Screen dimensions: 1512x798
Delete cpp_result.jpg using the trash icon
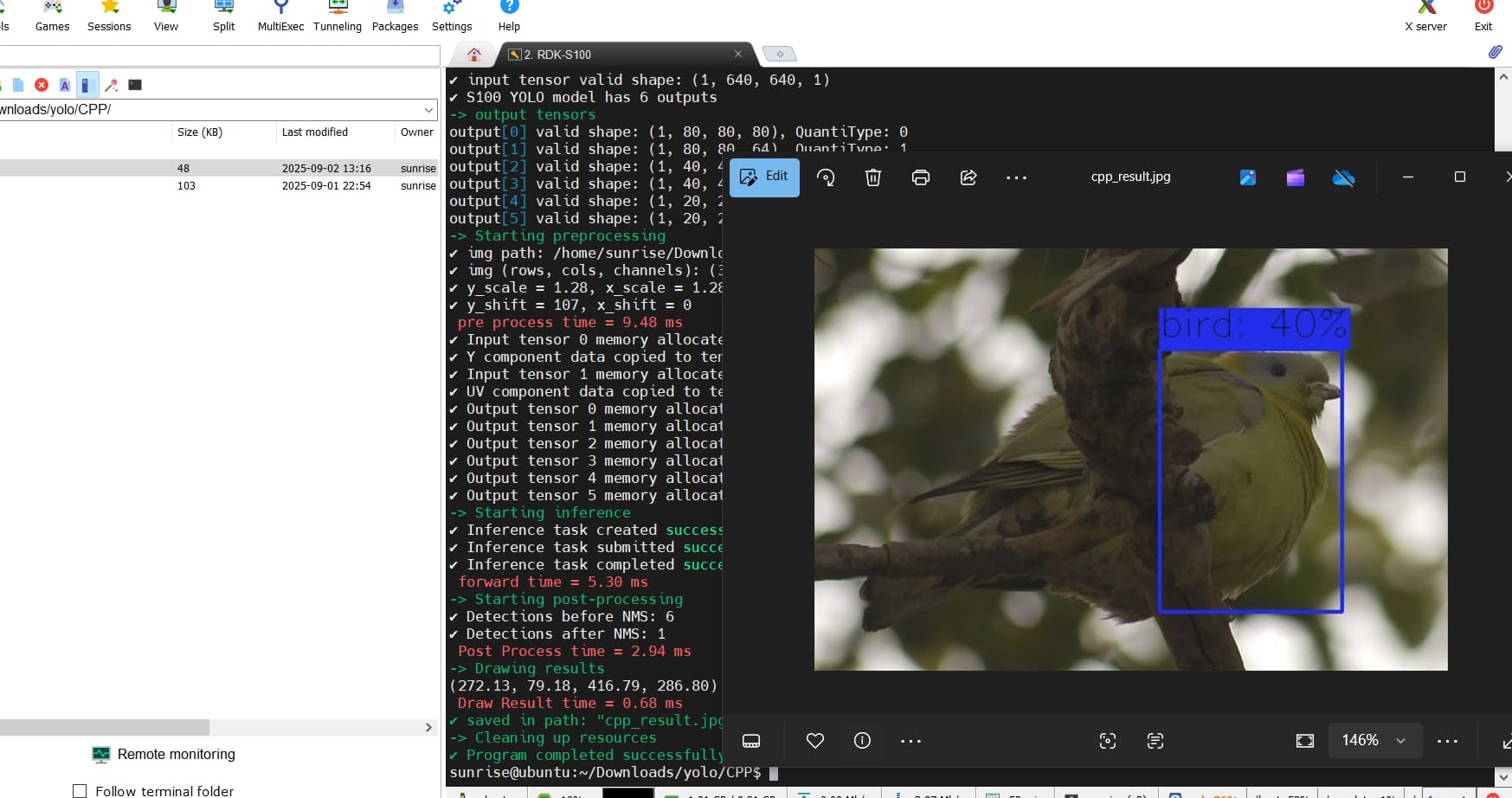point(873,177)
